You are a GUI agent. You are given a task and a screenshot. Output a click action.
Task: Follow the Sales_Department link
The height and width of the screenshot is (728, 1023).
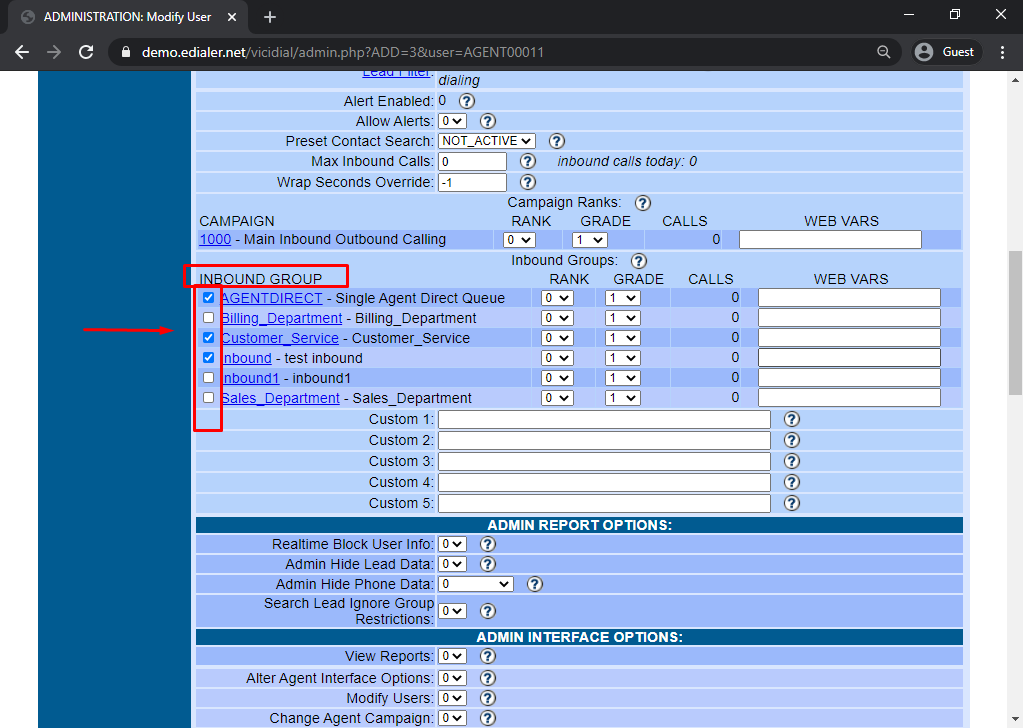281,398
